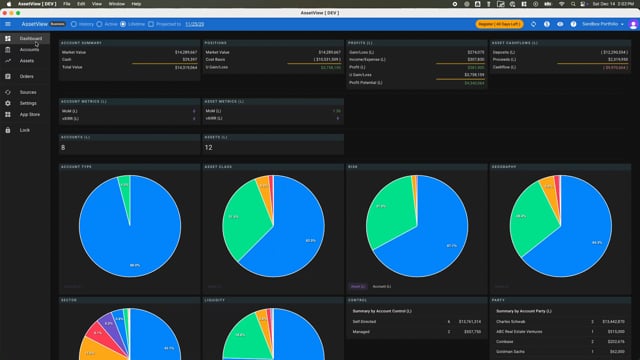Click the macOS menu bar date and time
Image resolution: width=640 pixels, height=360 pixels.
click(x=613, y=4)
